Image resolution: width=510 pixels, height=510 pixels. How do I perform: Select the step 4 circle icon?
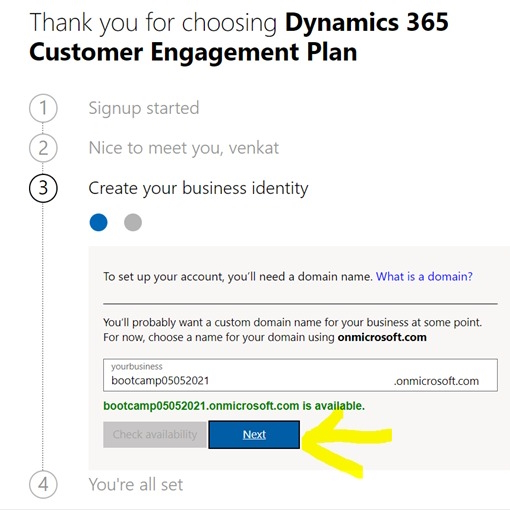click(x=43, y=484)
